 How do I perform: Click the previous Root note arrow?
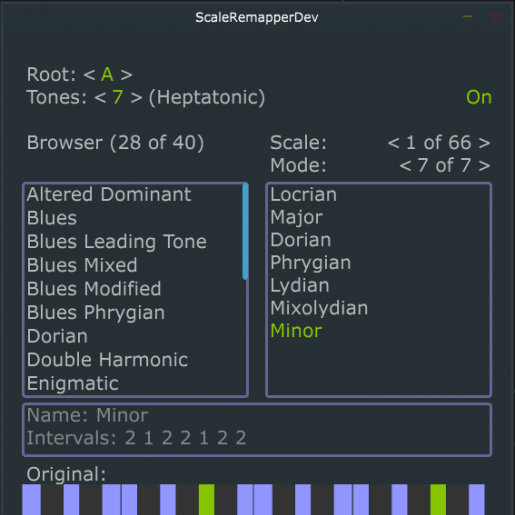point(89,75)
